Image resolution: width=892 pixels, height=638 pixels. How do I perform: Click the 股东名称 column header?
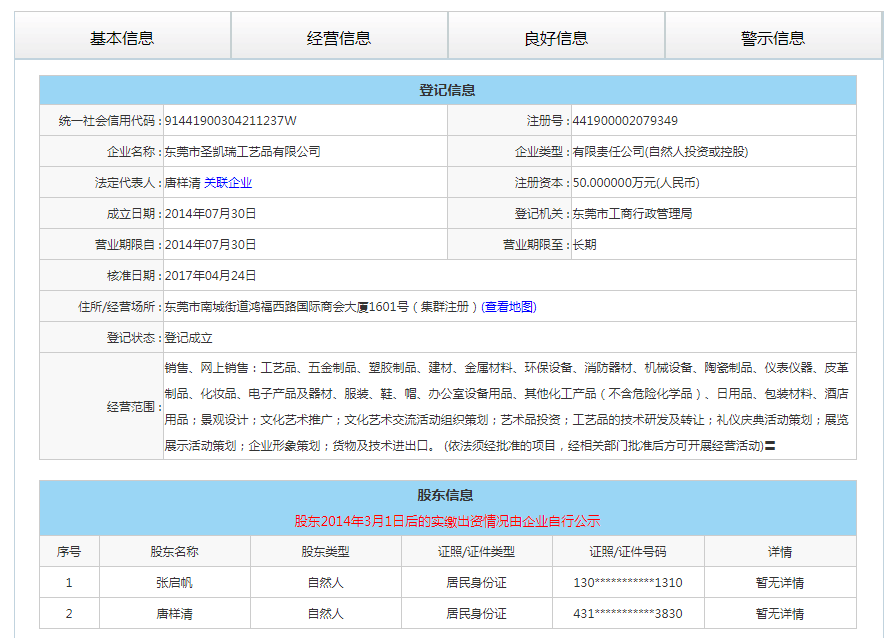point(174,551)
